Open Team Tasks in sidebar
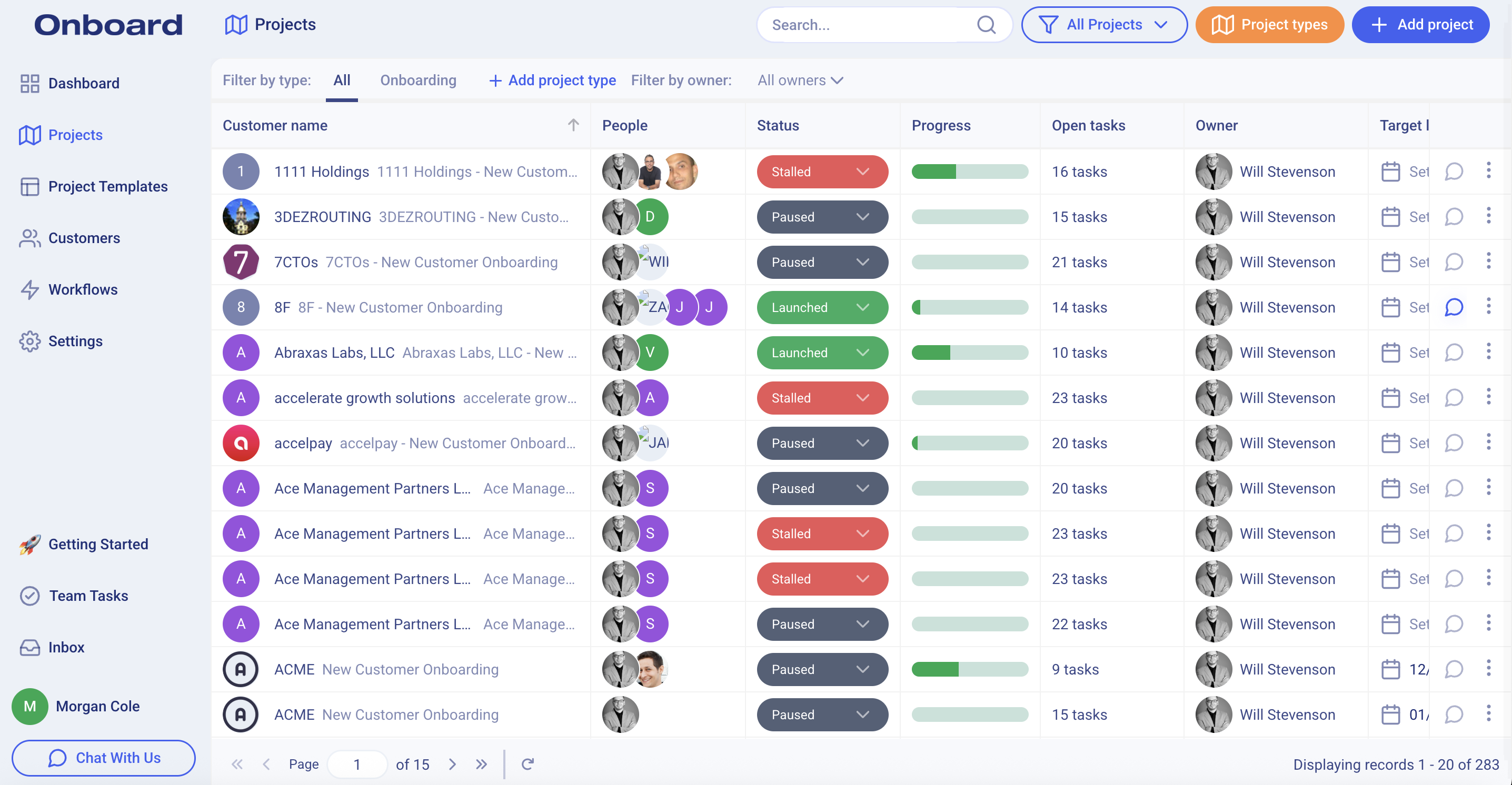Viewport: 1512px width, 785px height. [x=88, y=596]
